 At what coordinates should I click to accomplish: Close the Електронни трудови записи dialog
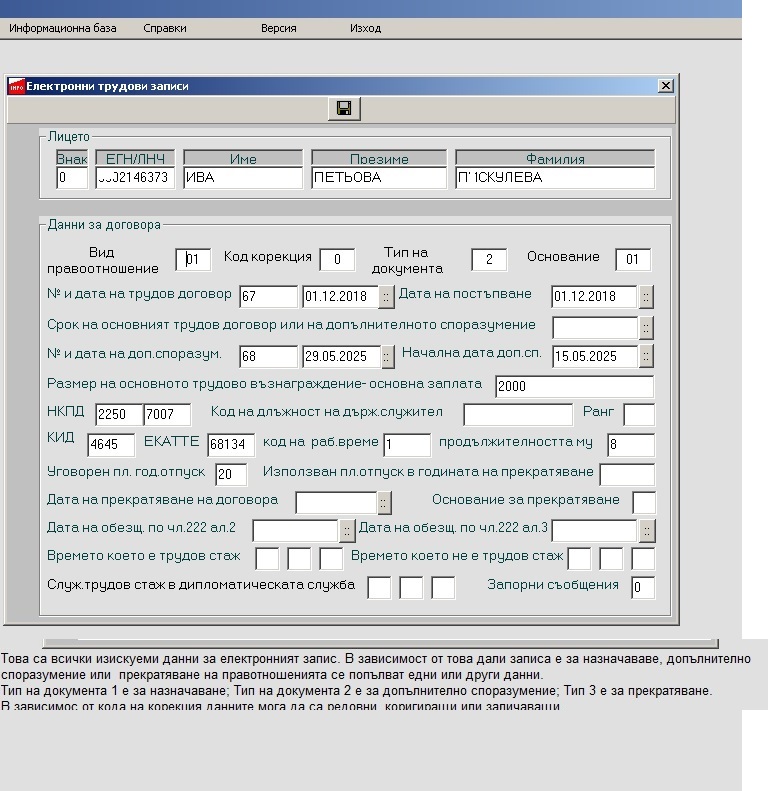(666, 86)
